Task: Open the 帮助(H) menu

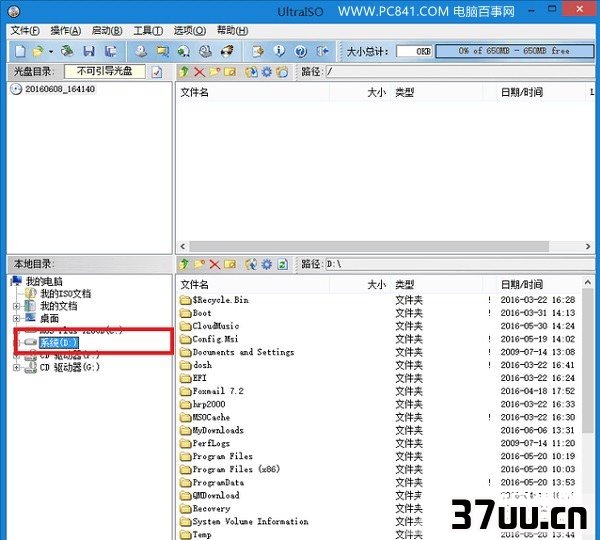Action: tap(232, 31)
